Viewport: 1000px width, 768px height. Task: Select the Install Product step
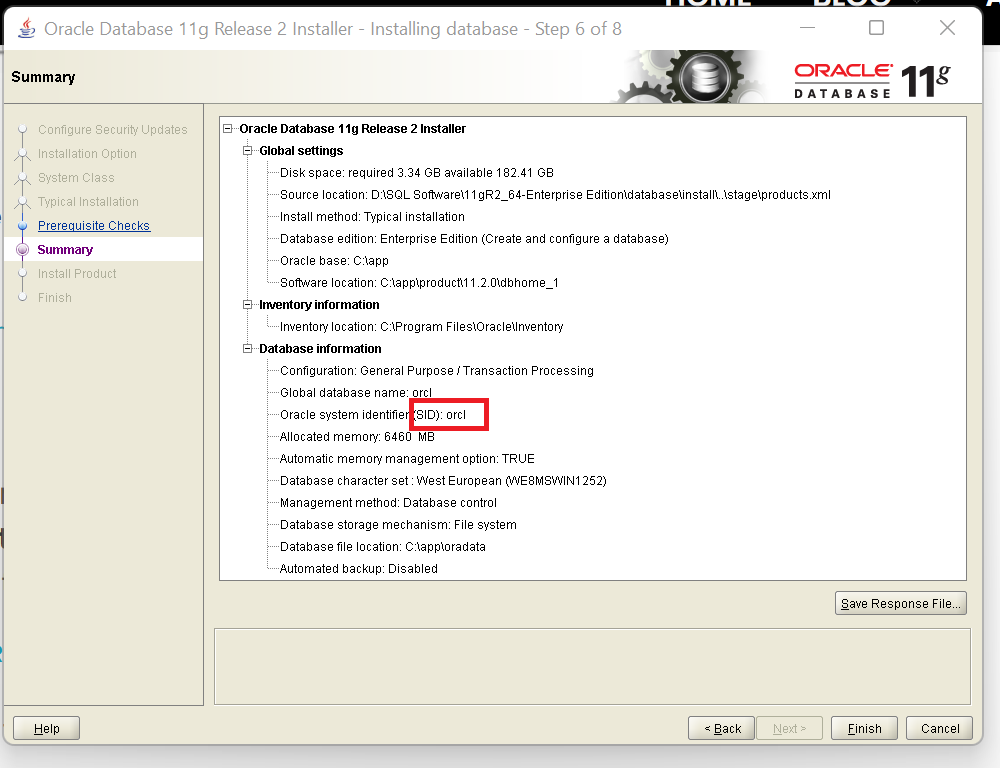tap(77, 274)
